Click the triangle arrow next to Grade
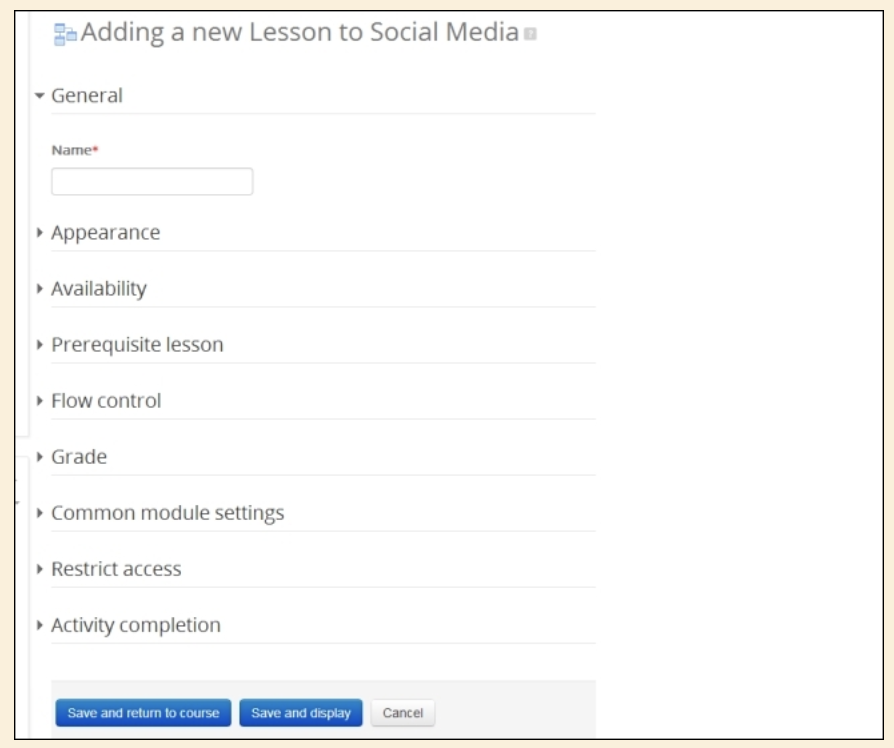 [x=39, y=457]
